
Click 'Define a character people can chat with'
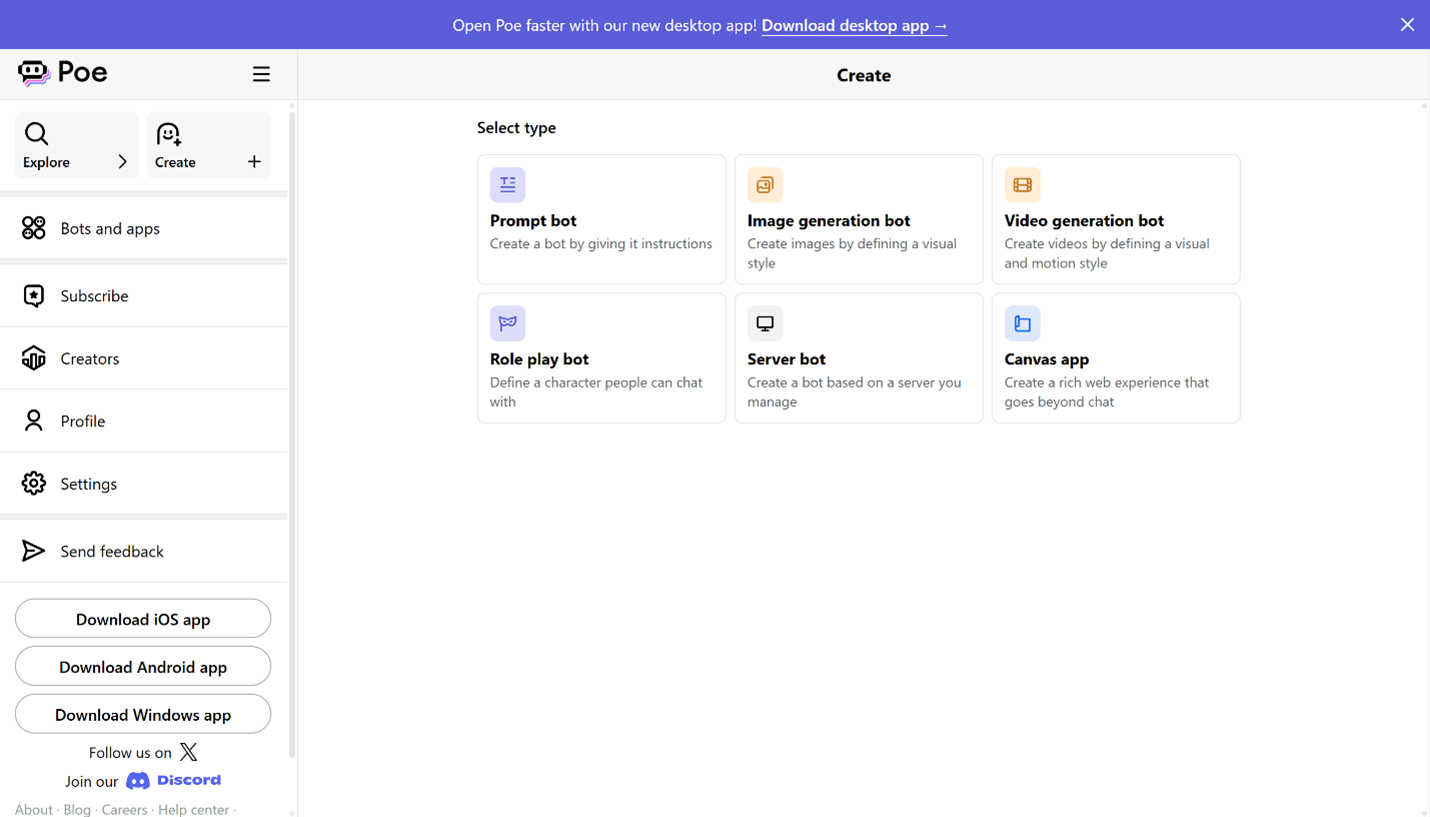click(x=596, y=392)
